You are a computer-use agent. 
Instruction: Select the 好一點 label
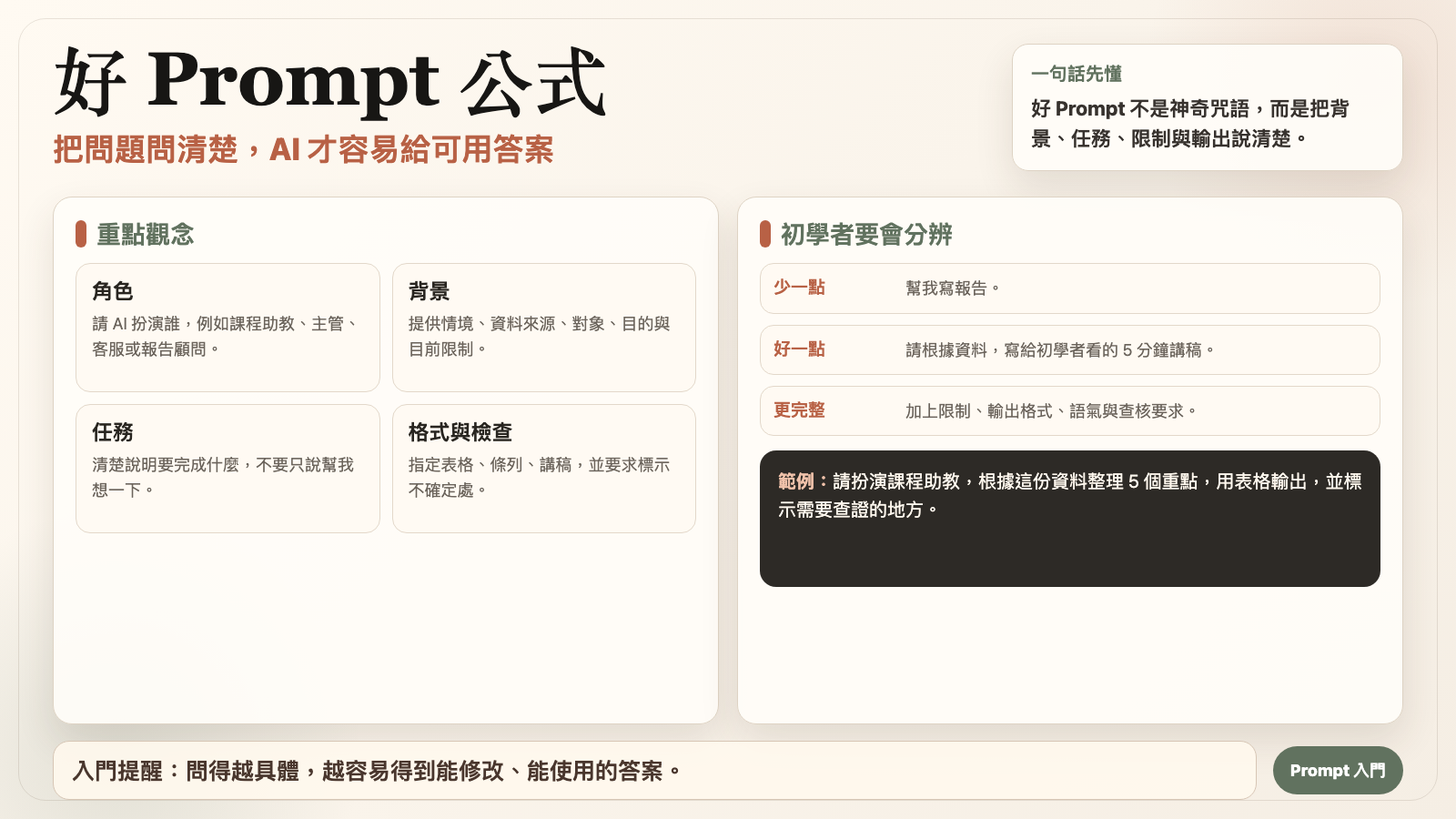[x=799, y=349]
